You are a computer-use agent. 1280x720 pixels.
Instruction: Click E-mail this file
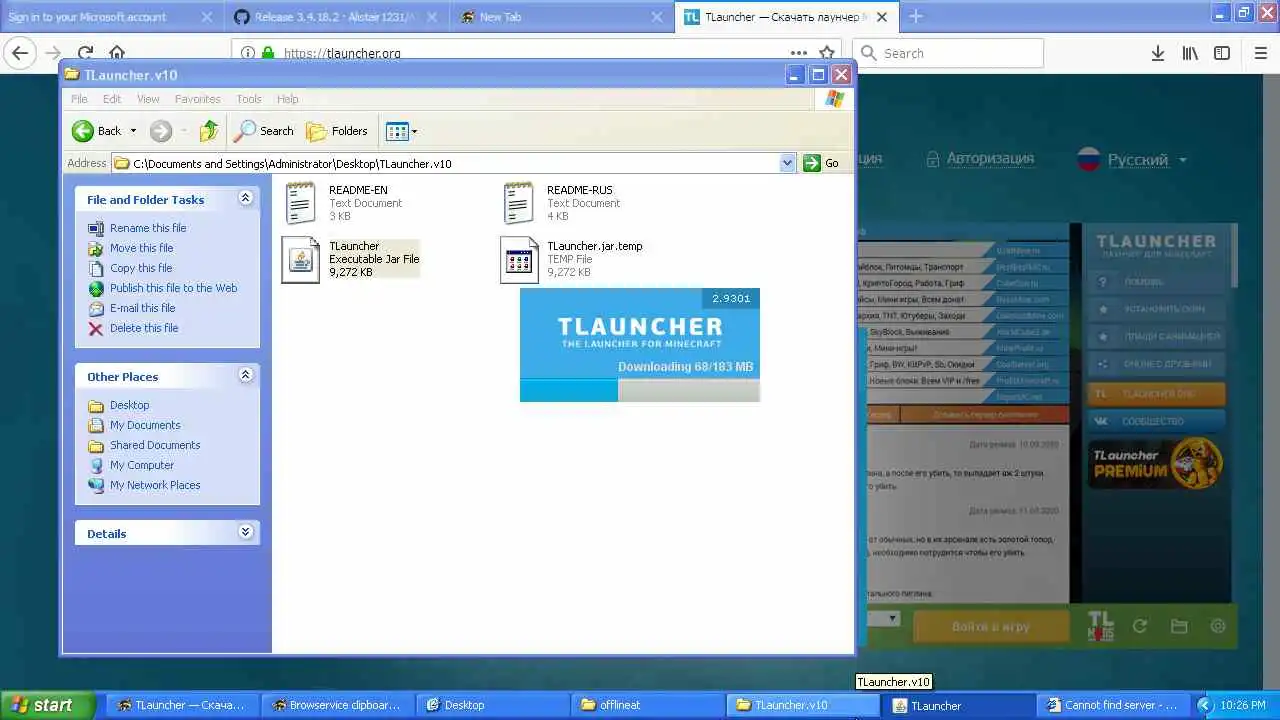point(142,308)
